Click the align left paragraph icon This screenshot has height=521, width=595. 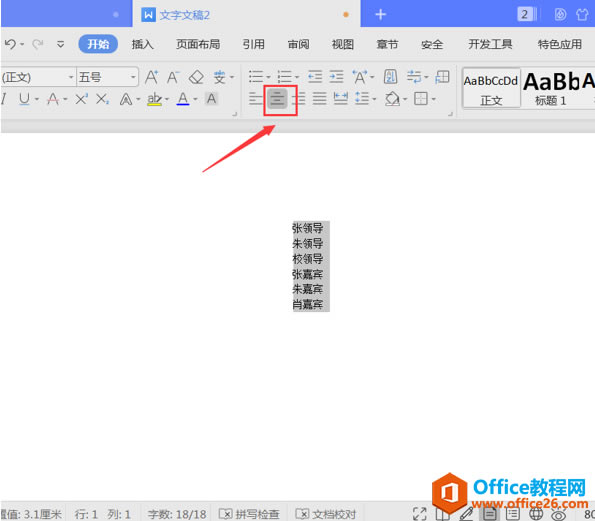point(256,99)
